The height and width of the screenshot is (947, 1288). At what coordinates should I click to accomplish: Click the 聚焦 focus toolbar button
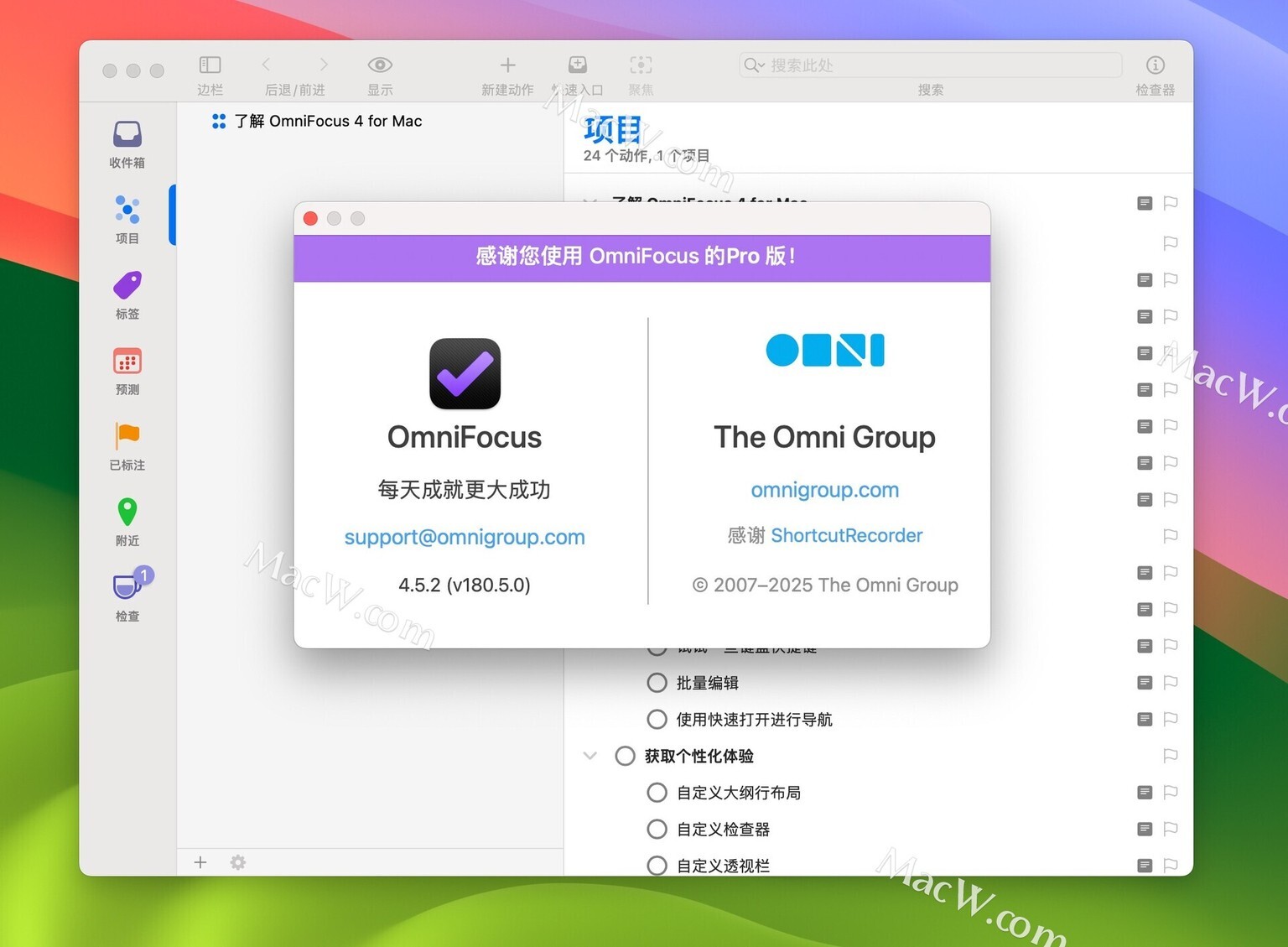[x=641, y=65]
